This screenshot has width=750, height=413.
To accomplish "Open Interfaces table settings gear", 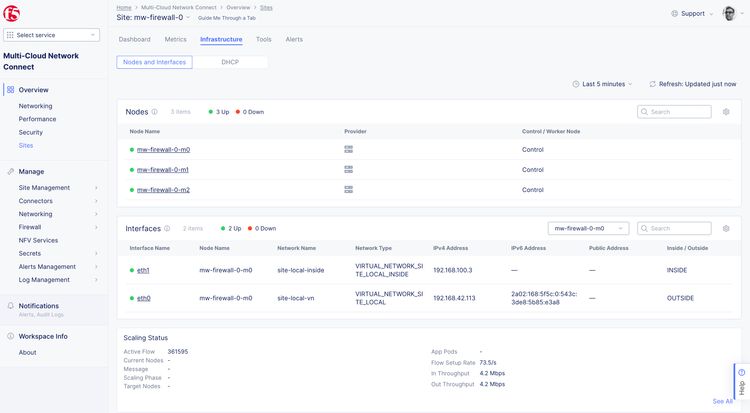I will [726, 228].
